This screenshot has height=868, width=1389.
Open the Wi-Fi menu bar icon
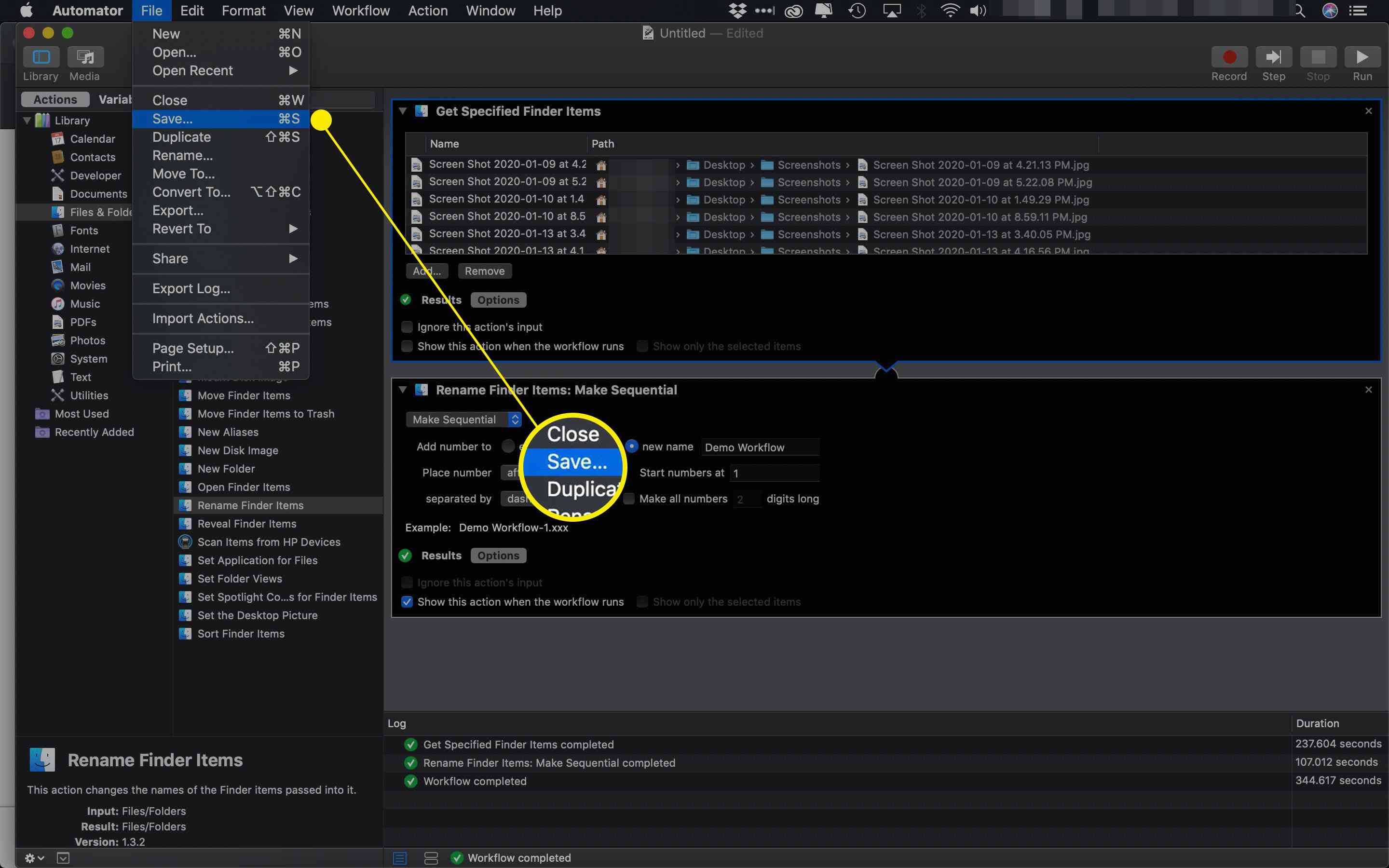950,10
